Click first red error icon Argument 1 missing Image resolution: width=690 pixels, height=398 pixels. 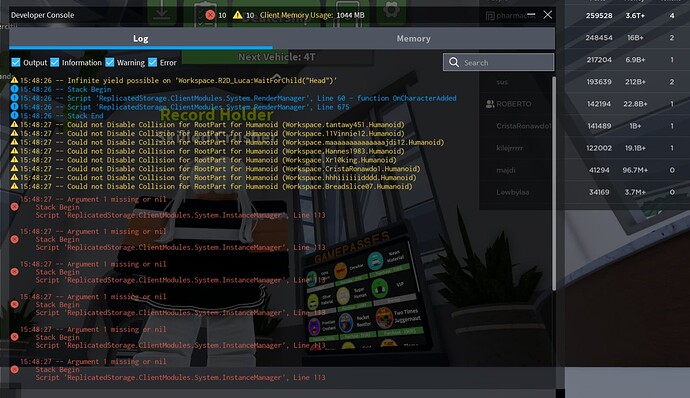(15, 206)
